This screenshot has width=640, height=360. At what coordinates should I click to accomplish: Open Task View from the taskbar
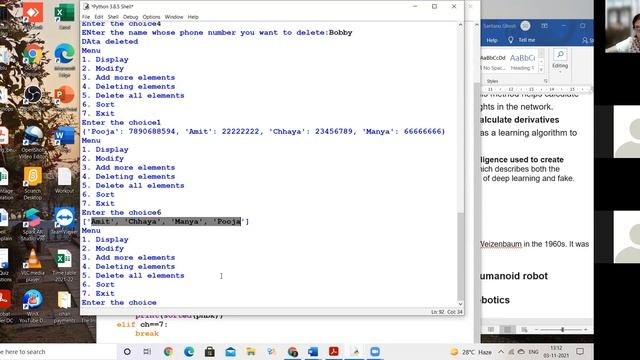[x=147, y=351]
